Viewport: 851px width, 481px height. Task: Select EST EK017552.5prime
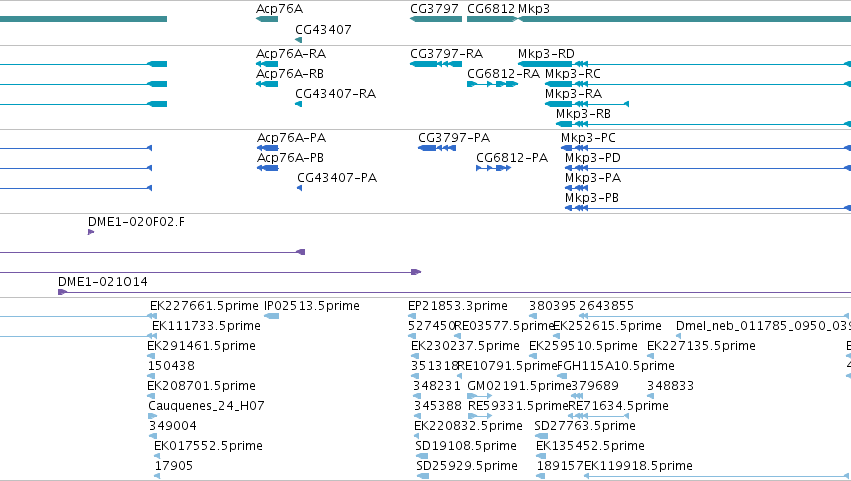coord(208,446)
